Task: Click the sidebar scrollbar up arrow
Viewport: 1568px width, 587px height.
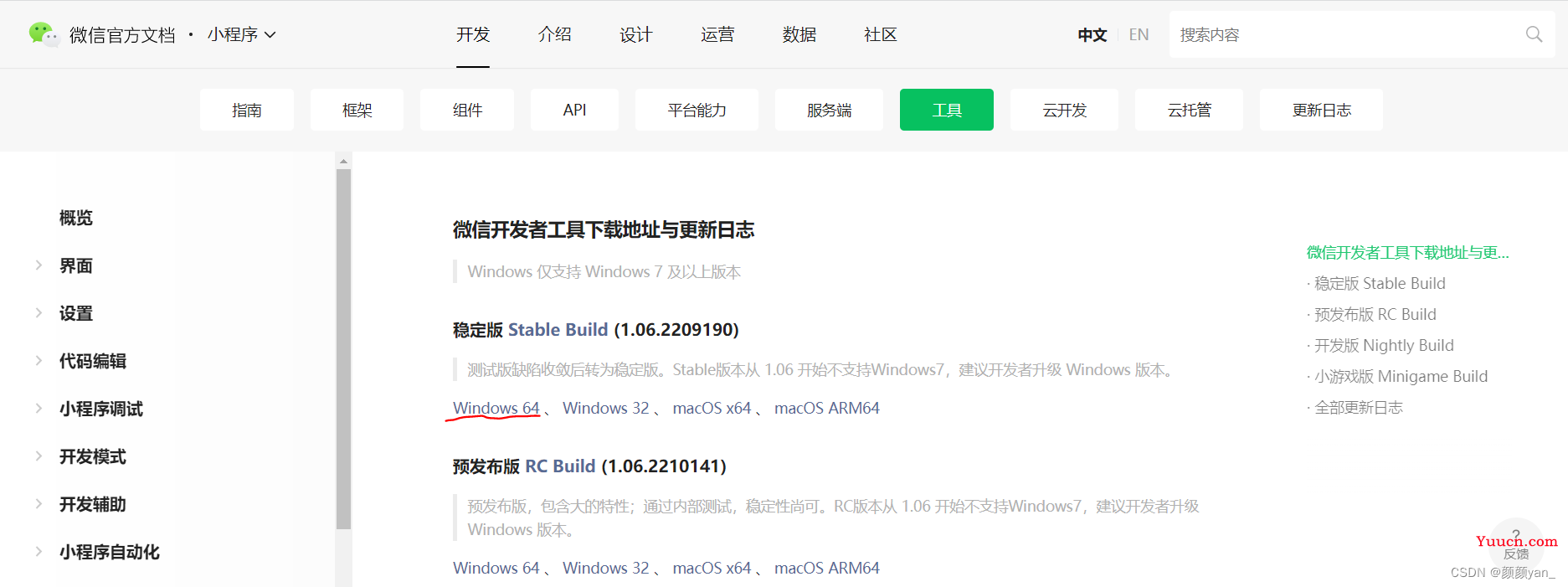Action: click(x=343, y=161)
